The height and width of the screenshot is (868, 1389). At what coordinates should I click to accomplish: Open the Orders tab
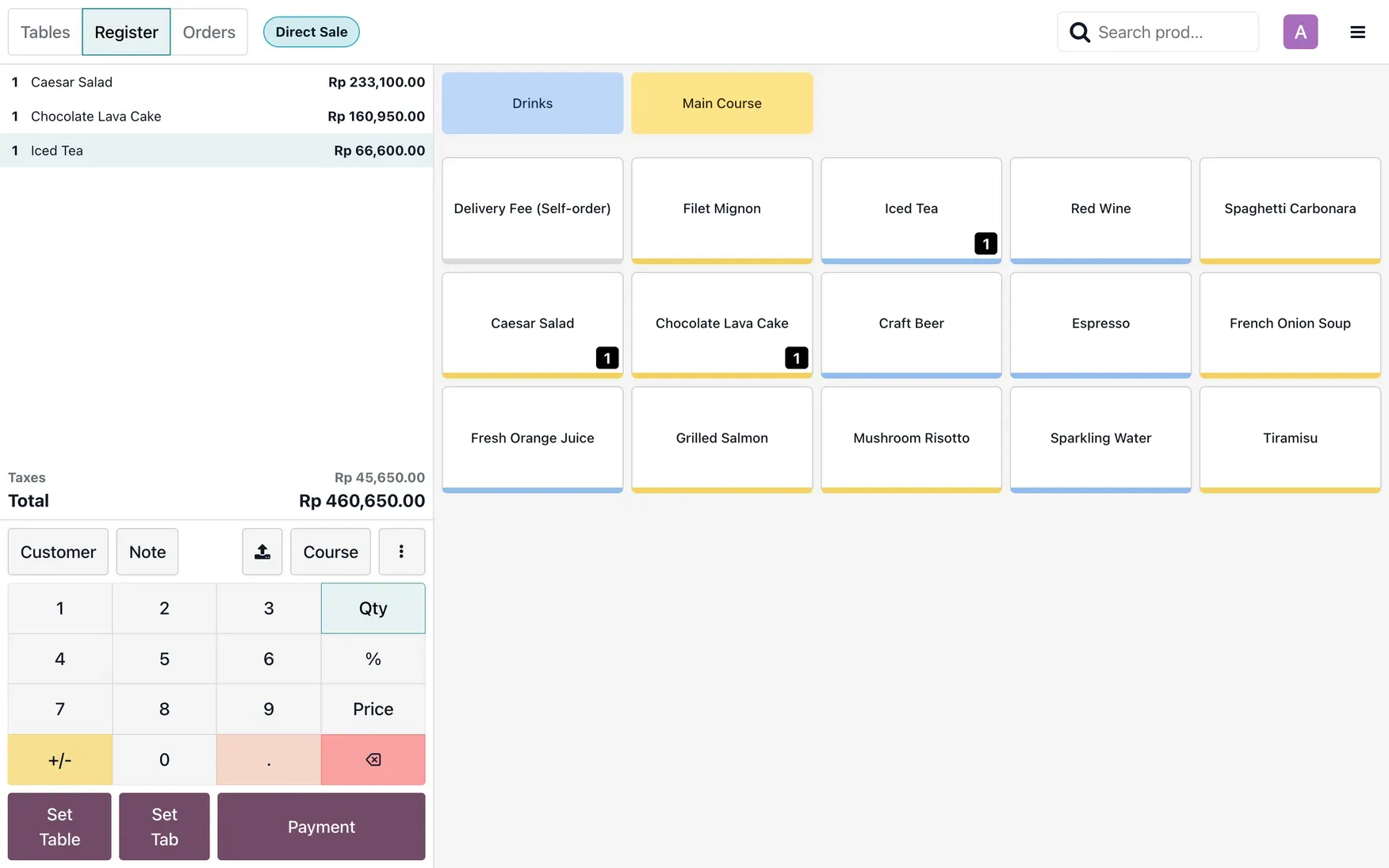(x=209, y=32)
